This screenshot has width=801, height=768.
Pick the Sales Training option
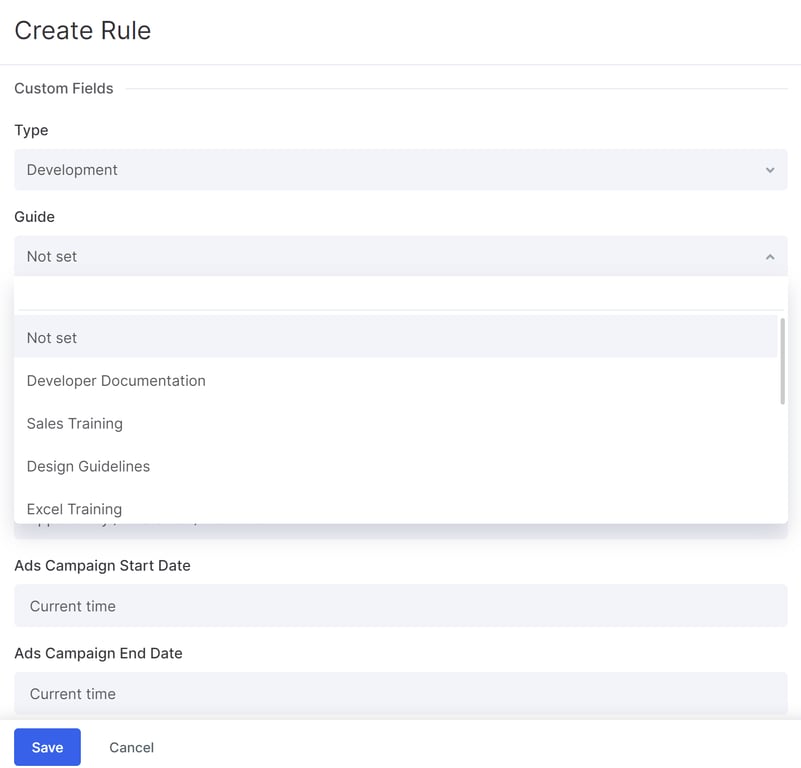(75, 424)
